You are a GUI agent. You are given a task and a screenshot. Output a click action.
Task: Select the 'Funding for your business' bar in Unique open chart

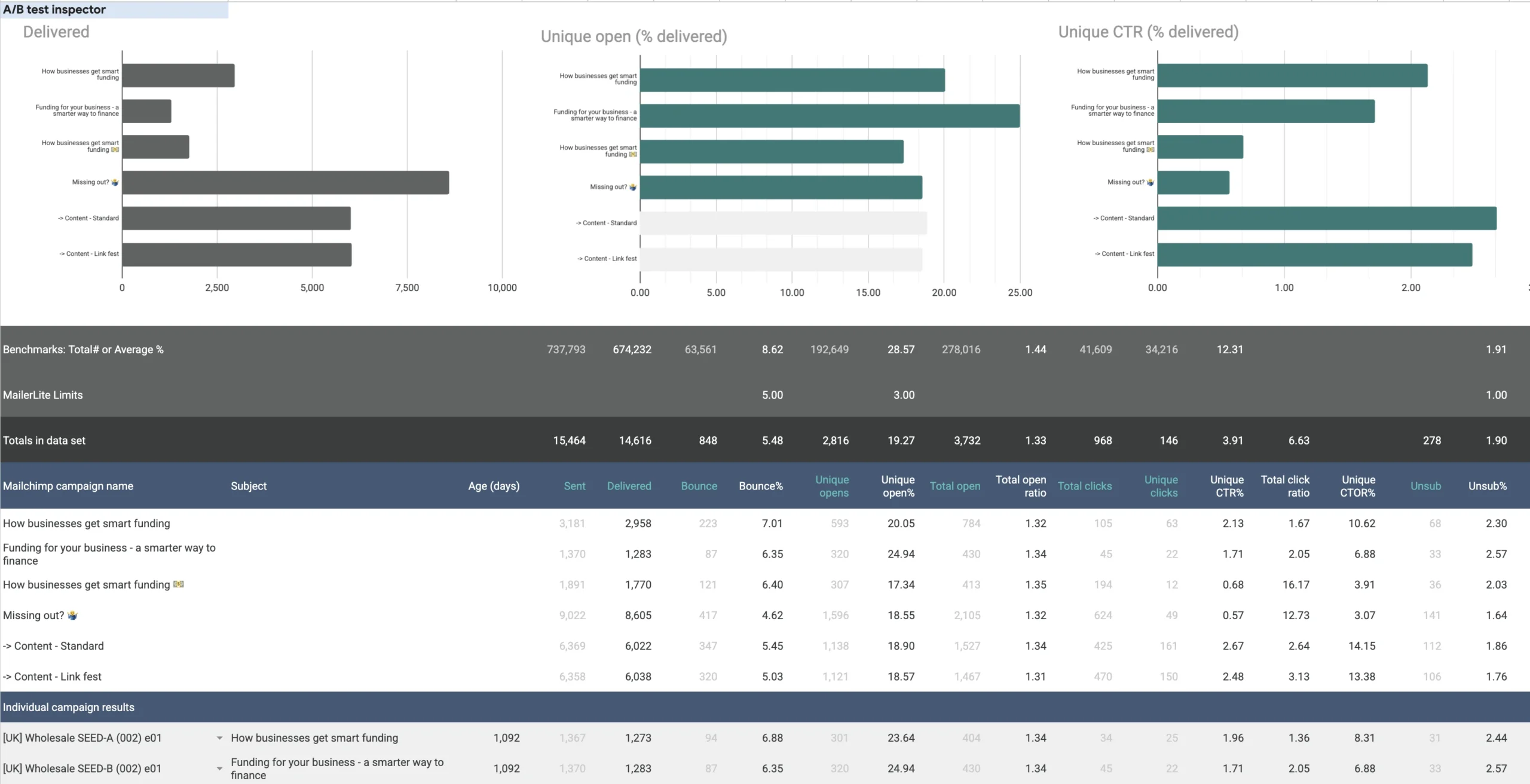coord(829,116)
